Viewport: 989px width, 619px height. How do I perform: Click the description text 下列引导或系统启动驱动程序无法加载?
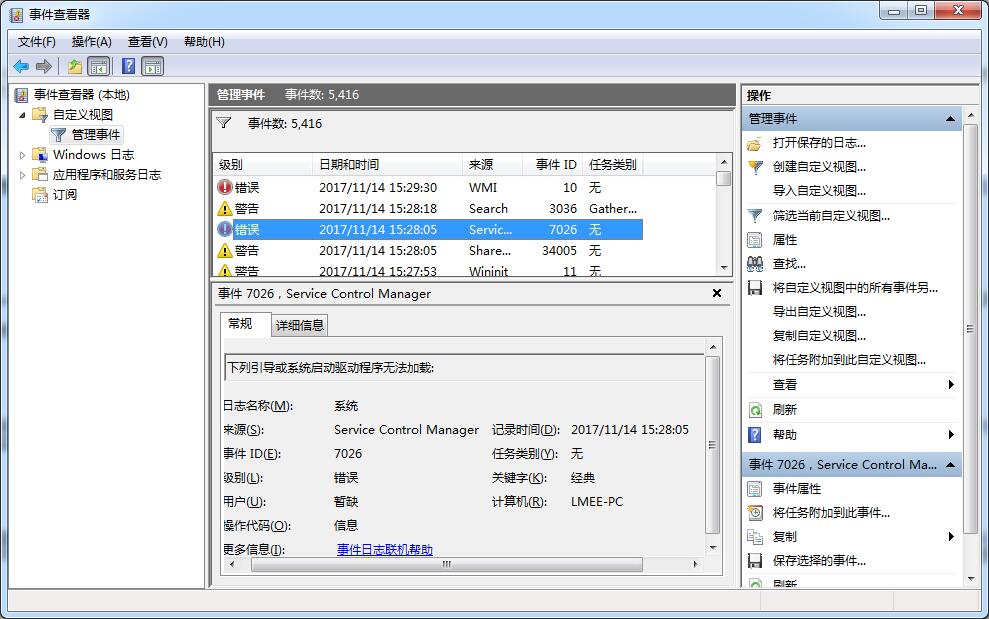[331, 368]
